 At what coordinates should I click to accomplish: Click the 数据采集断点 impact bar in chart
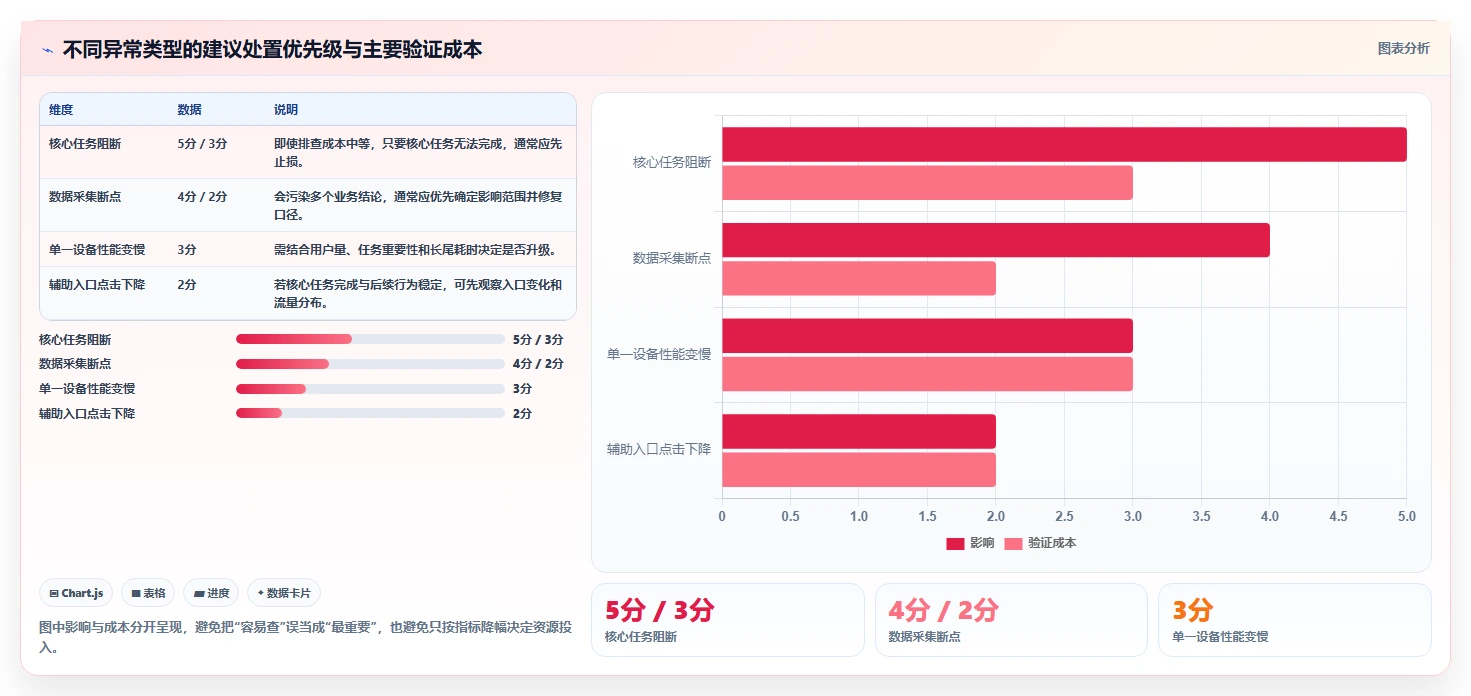(x=996, y=240)
